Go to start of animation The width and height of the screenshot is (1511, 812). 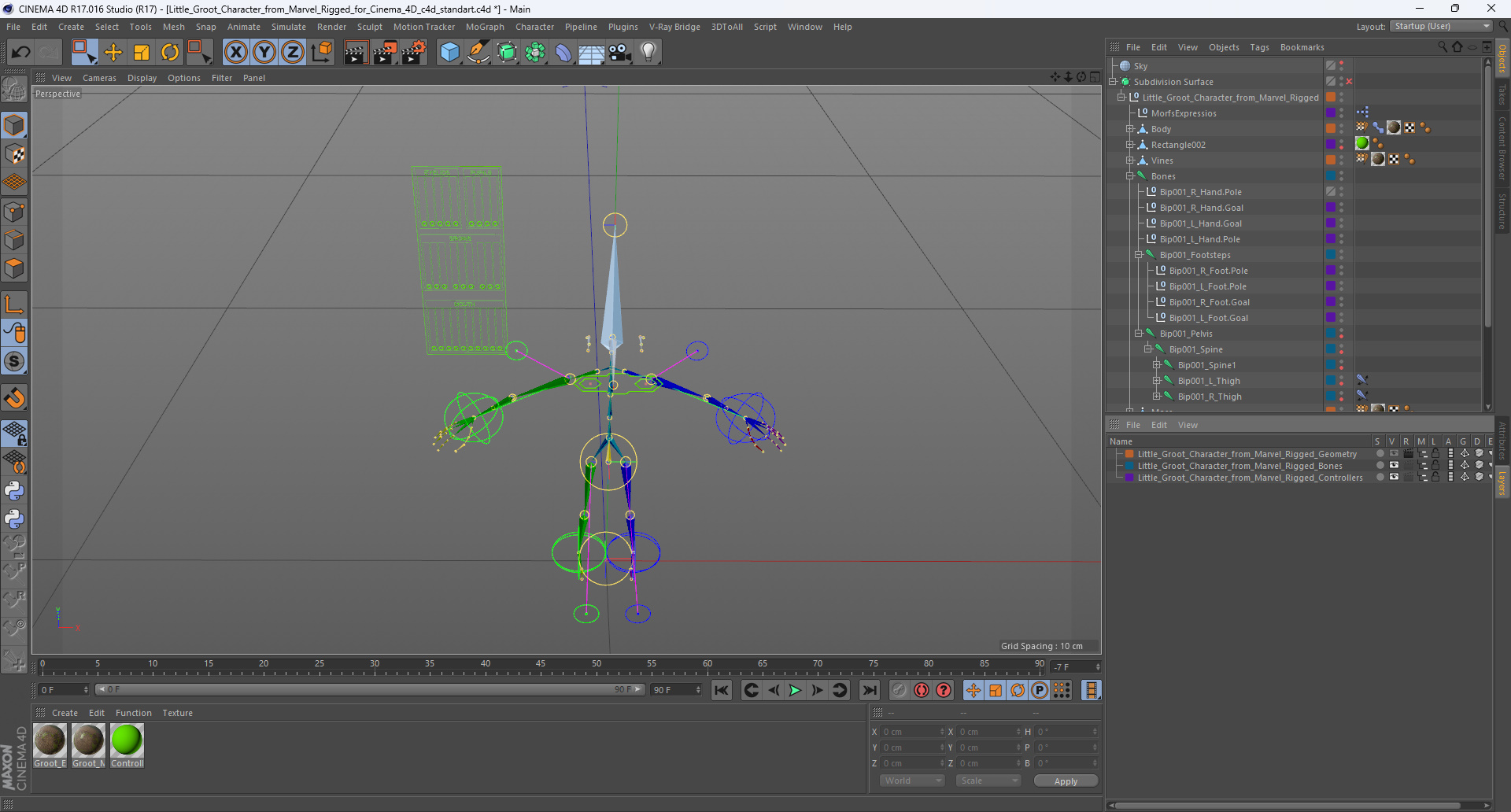click(x=721, y=690)
